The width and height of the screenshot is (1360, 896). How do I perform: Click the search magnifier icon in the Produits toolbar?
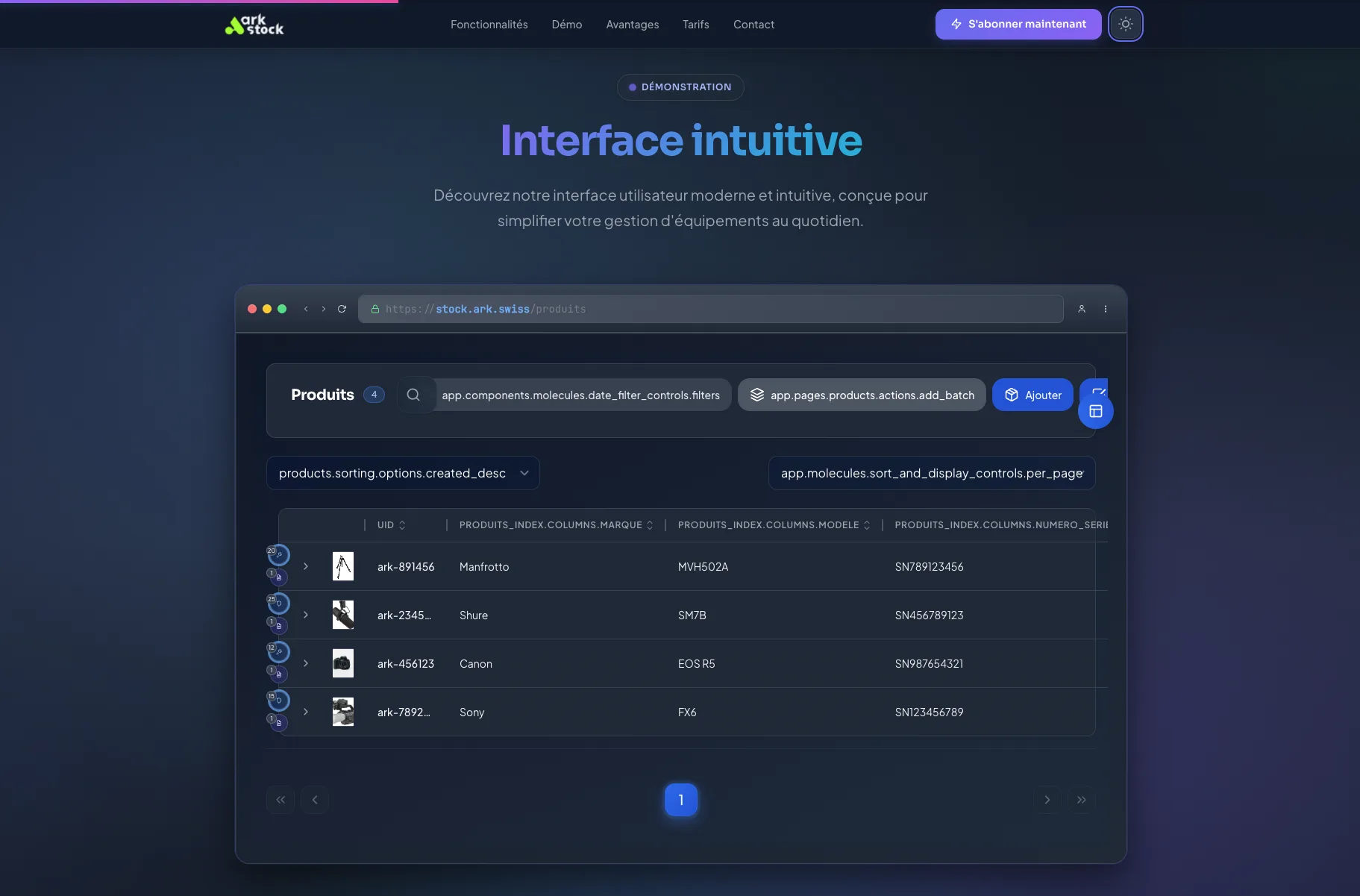coord(414,395)
